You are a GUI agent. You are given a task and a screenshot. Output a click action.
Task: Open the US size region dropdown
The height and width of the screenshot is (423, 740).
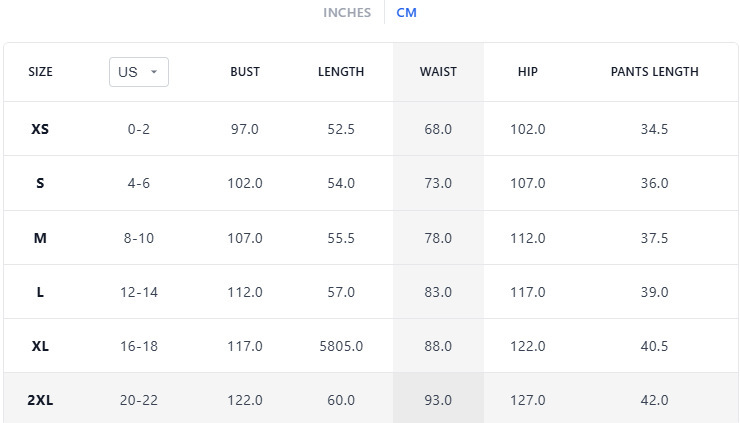tap(138, 72)
